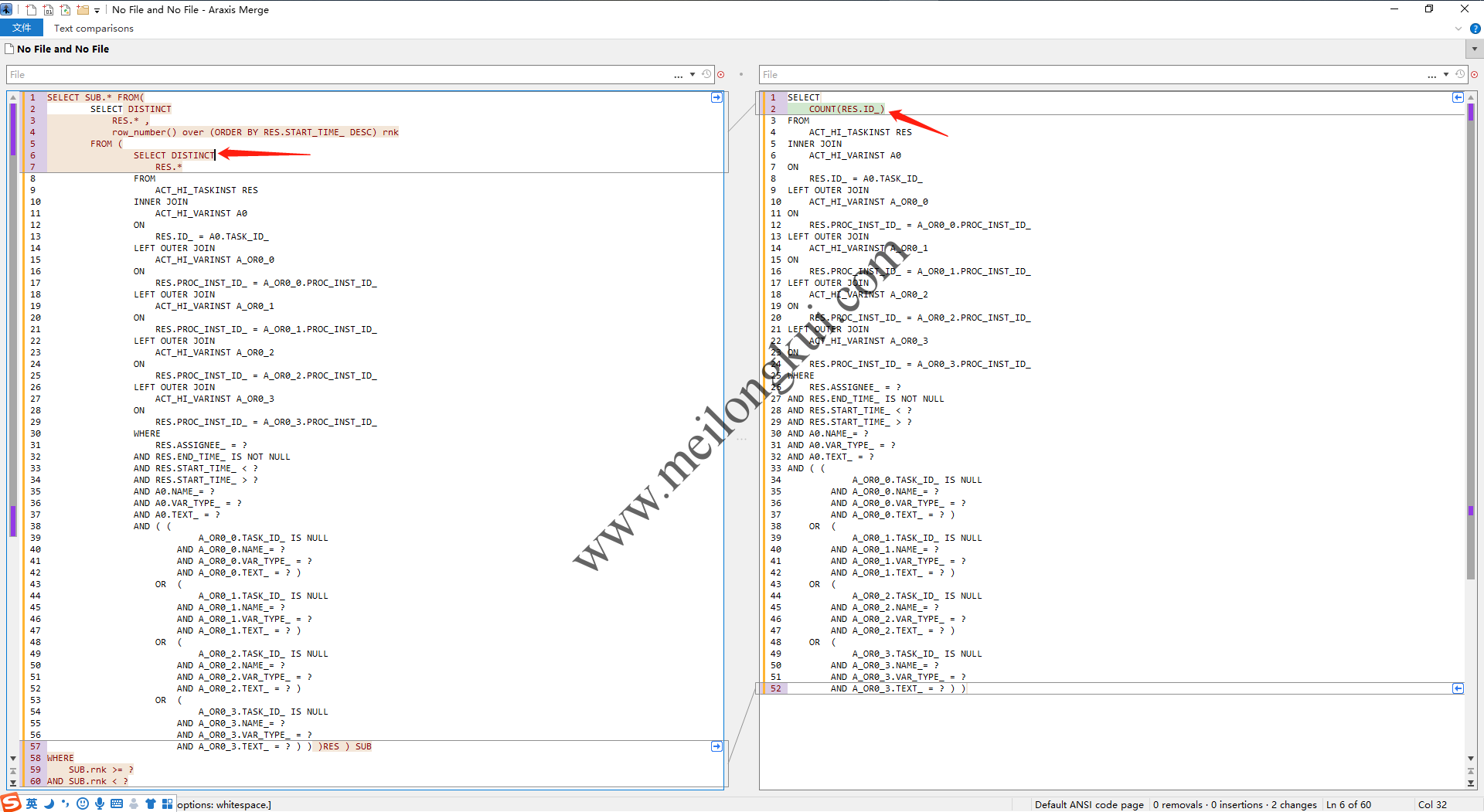
Task: Copy first left change to the right
Action: click(x=716, y=97)
